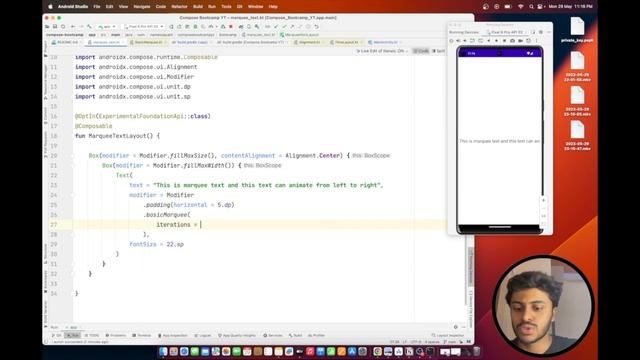Open the Layout Inspector tool window
This screenshot has height=360, width=640.
448,336
